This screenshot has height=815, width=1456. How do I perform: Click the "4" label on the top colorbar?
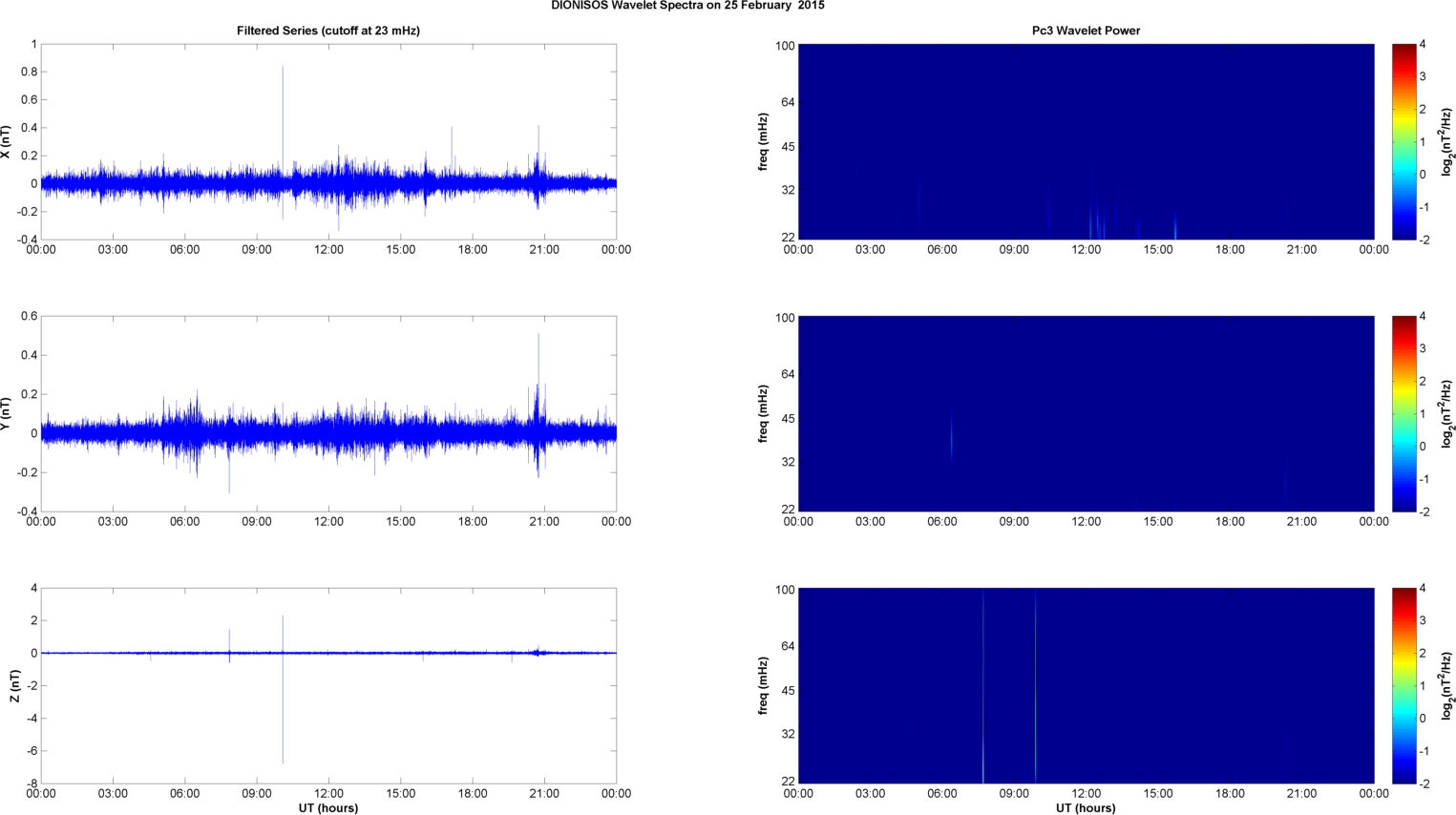tap(1423, 45)
